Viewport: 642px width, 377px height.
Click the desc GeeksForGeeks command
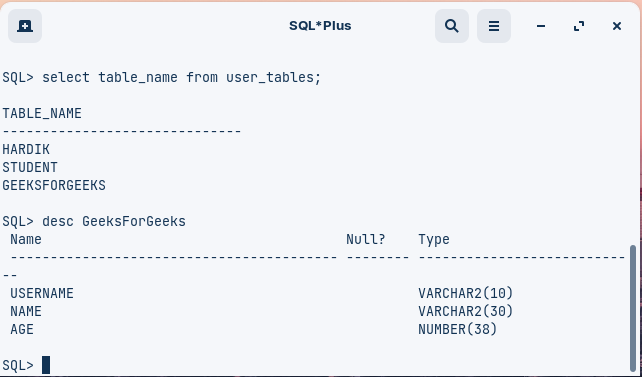(x=114, y=221)
